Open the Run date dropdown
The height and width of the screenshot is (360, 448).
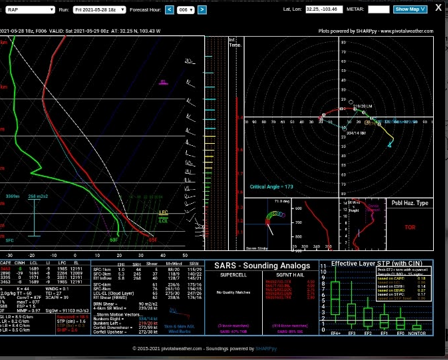(99, 10)
